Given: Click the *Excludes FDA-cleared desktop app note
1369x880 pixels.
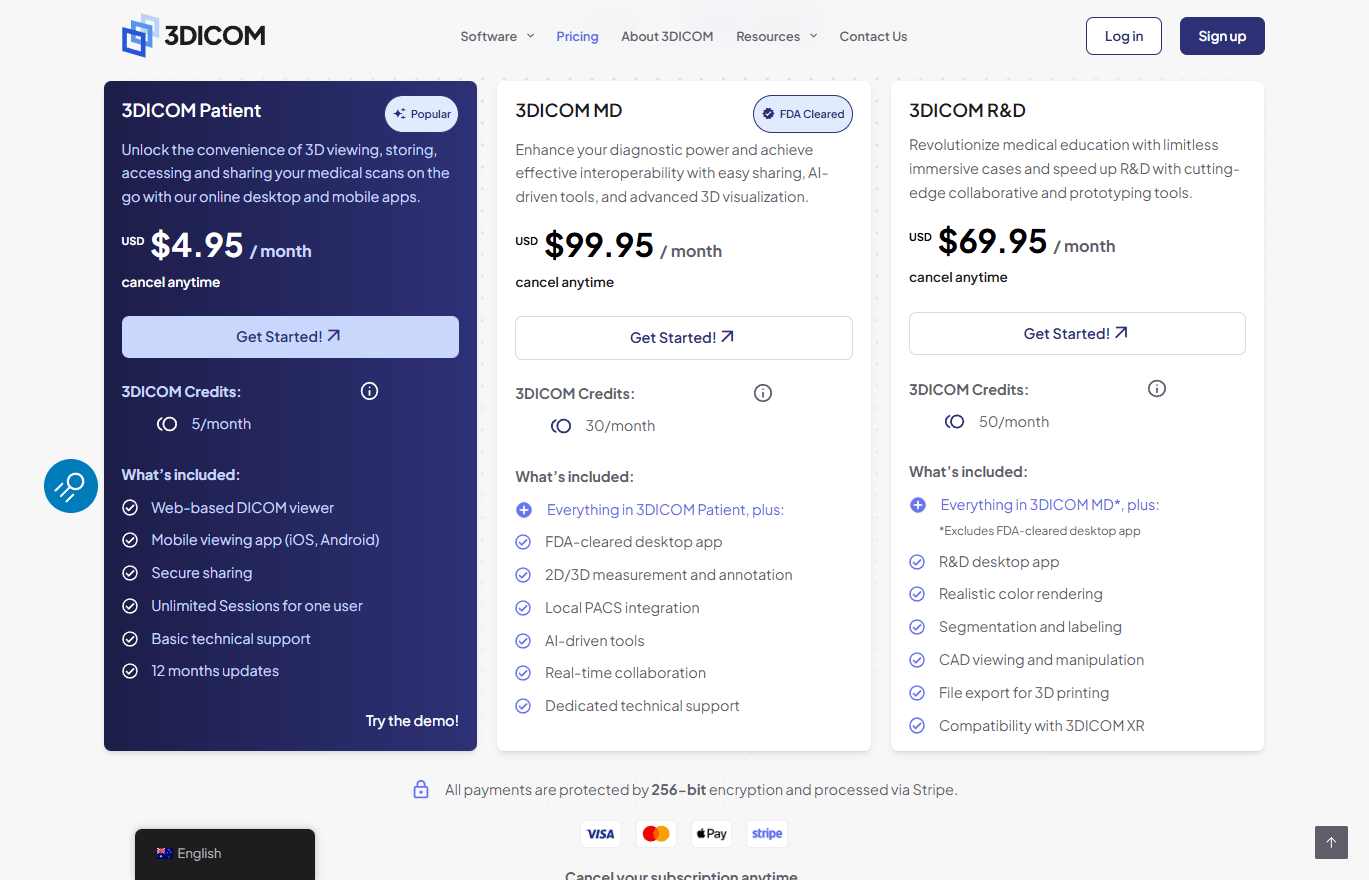Looking at the screenshot, I should [1040, 531].
